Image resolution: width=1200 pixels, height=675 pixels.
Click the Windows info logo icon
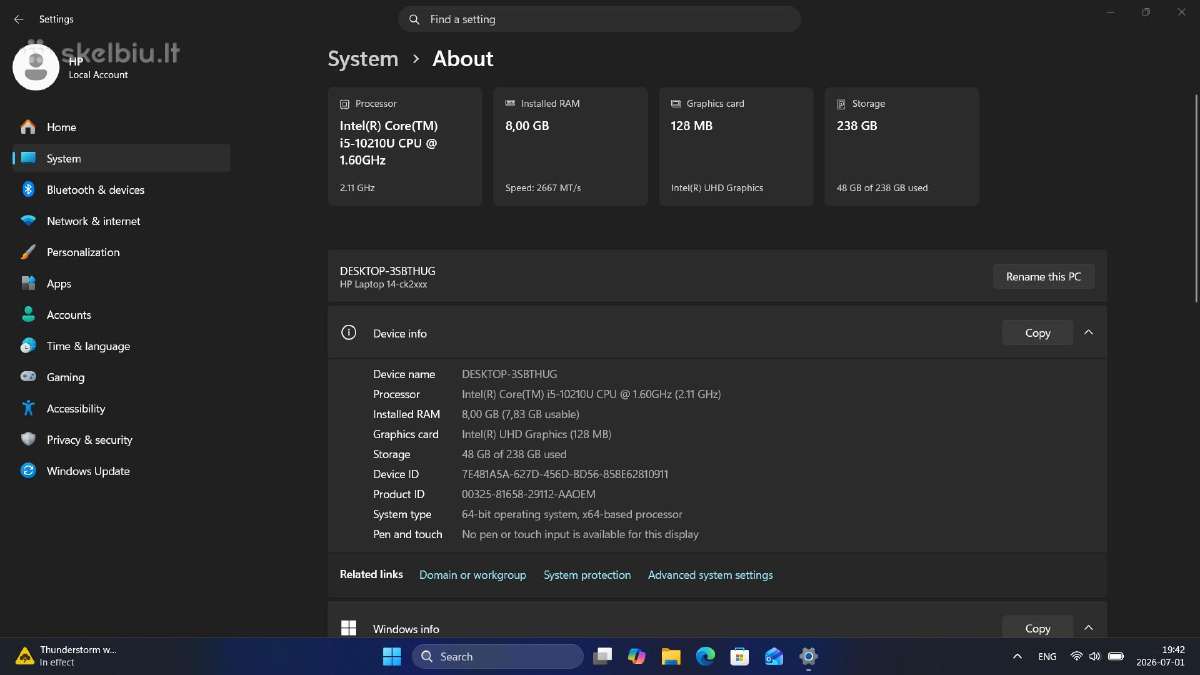(x=348, y=628)
